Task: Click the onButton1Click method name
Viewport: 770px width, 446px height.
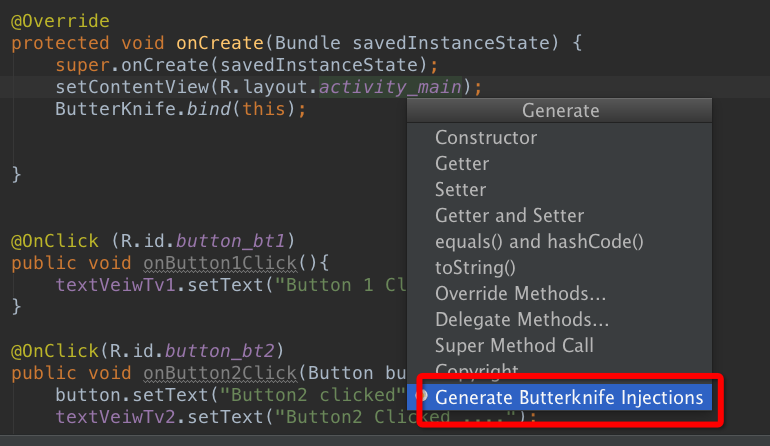Action: [x=220, y=263]
